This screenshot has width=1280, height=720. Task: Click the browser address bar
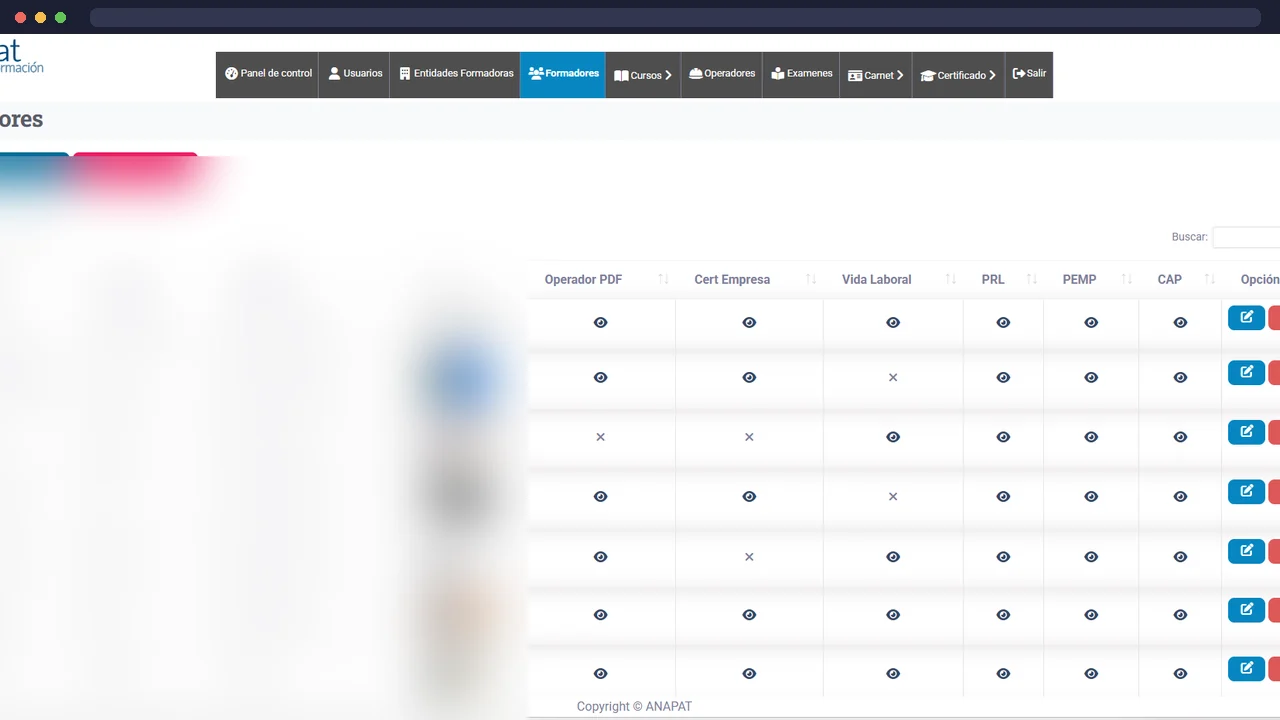tap(675, 17)
